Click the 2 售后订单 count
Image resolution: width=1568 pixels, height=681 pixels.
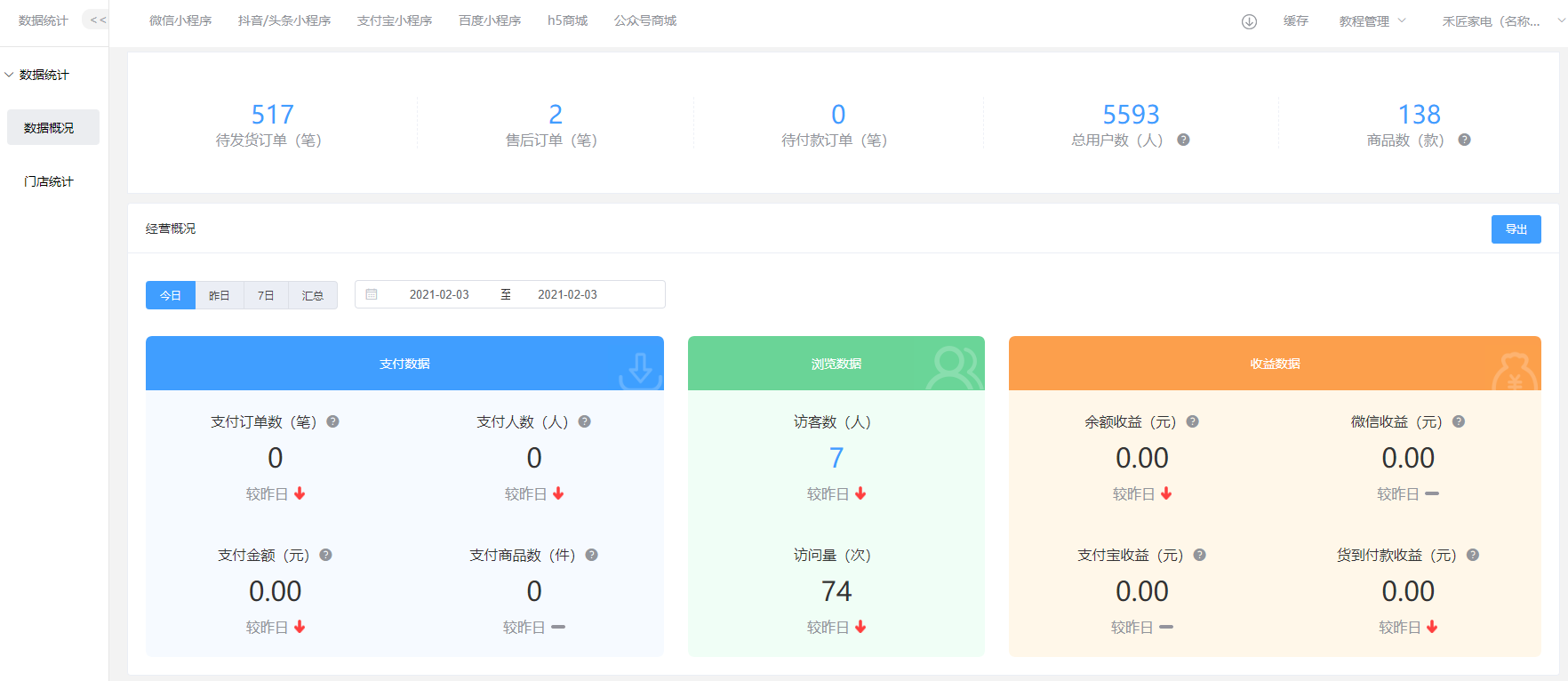556,115
